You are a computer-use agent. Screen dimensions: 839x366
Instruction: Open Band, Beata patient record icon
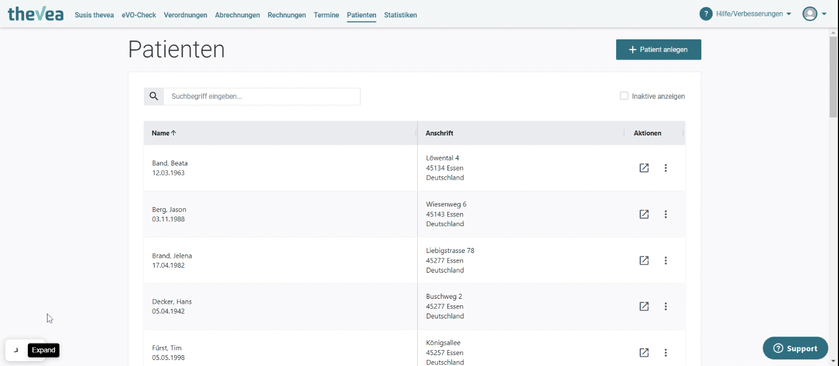pos(644,168)
